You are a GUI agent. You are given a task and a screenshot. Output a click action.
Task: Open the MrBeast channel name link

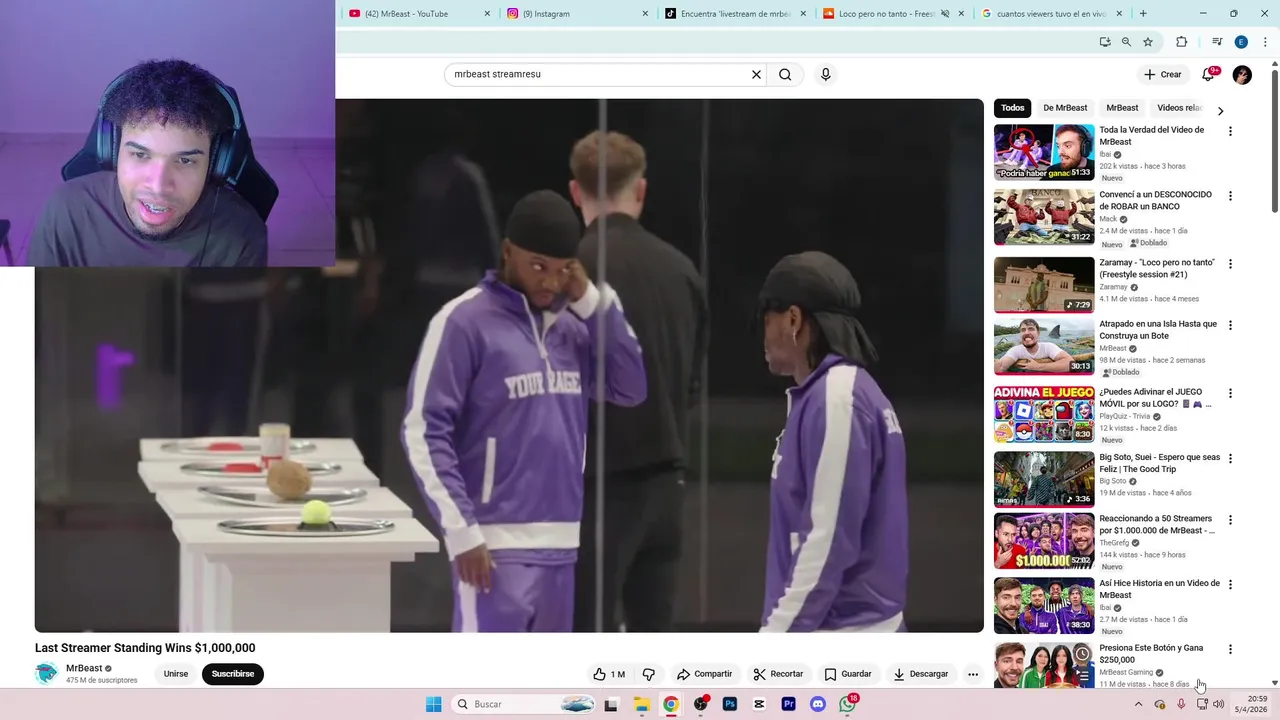coord(84,668)
